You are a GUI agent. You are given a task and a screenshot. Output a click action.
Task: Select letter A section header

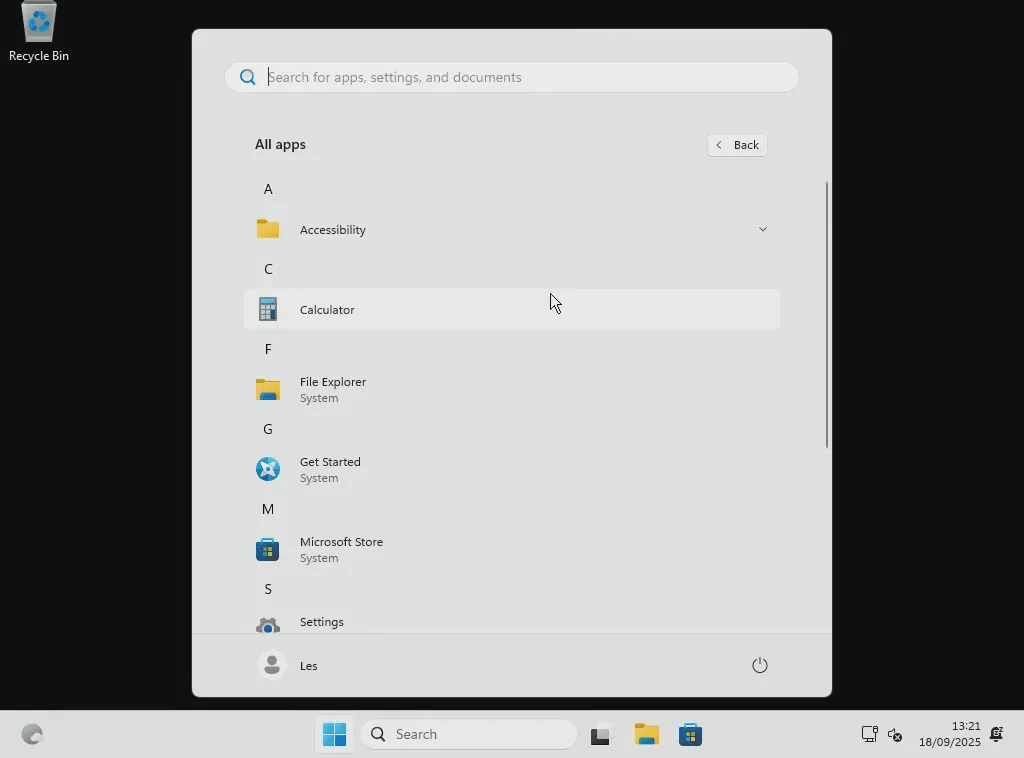tap(268, 189)
